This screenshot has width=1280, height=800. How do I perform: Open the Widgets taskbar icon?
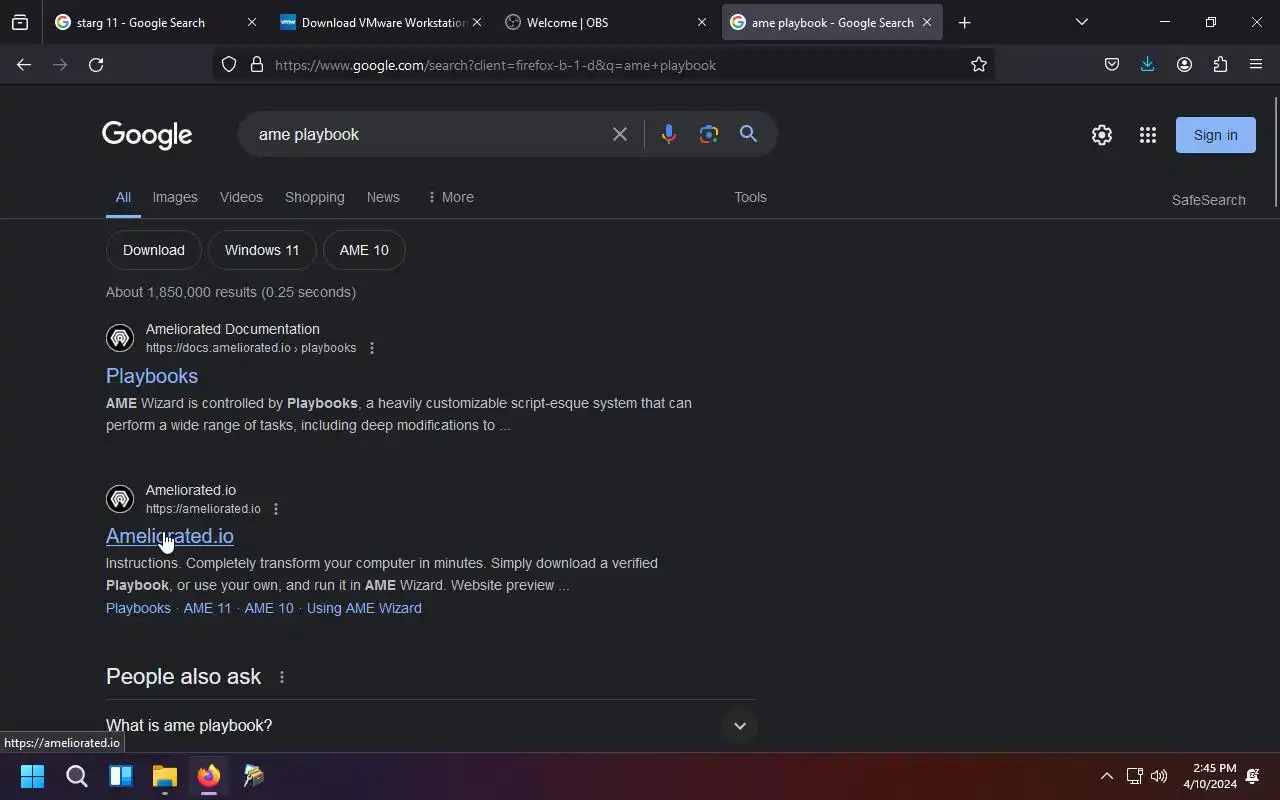tap(121, 776)
